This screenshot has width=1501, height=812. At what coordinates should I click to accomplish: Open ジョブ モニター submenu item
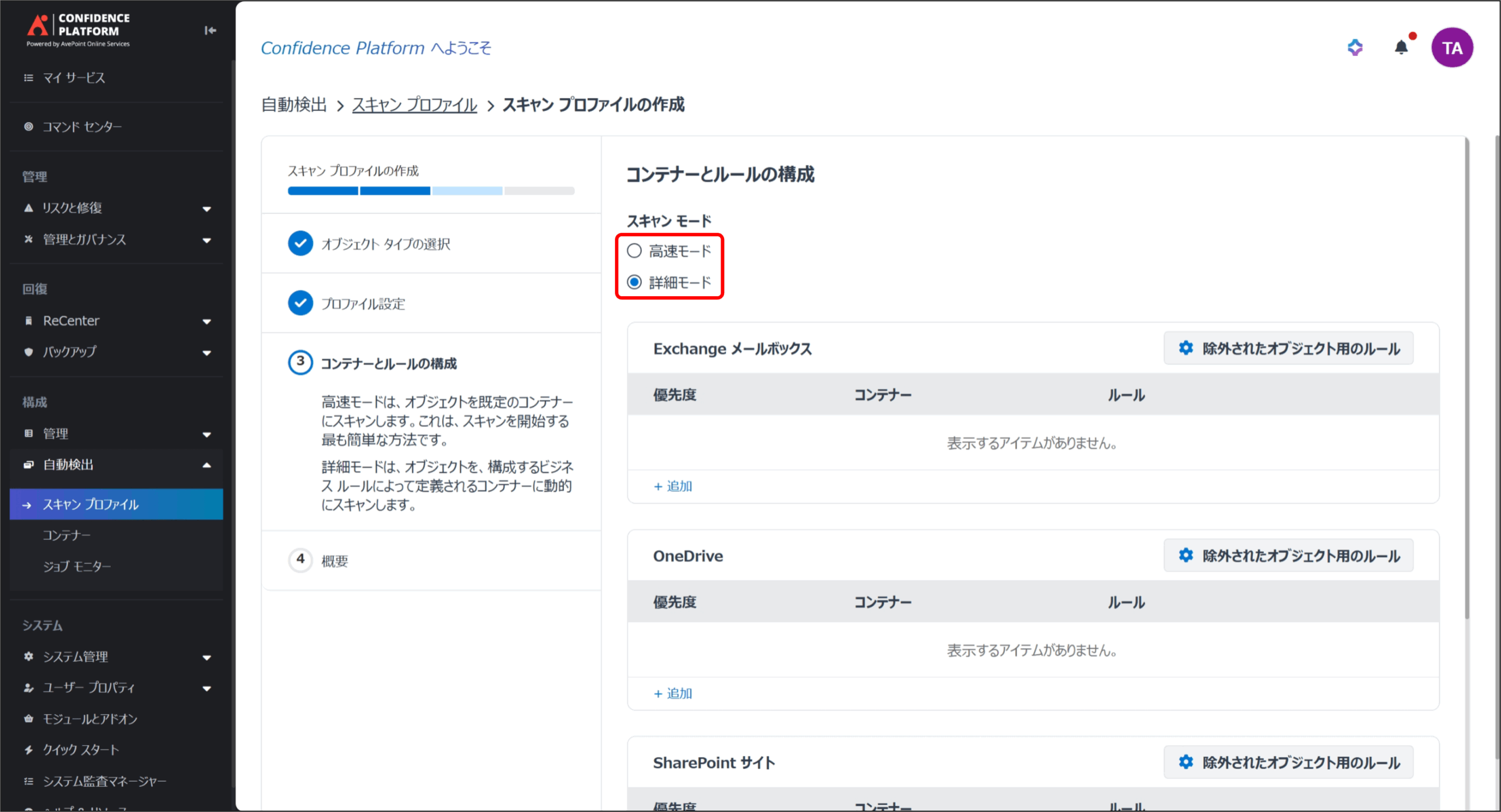(77, 566)
